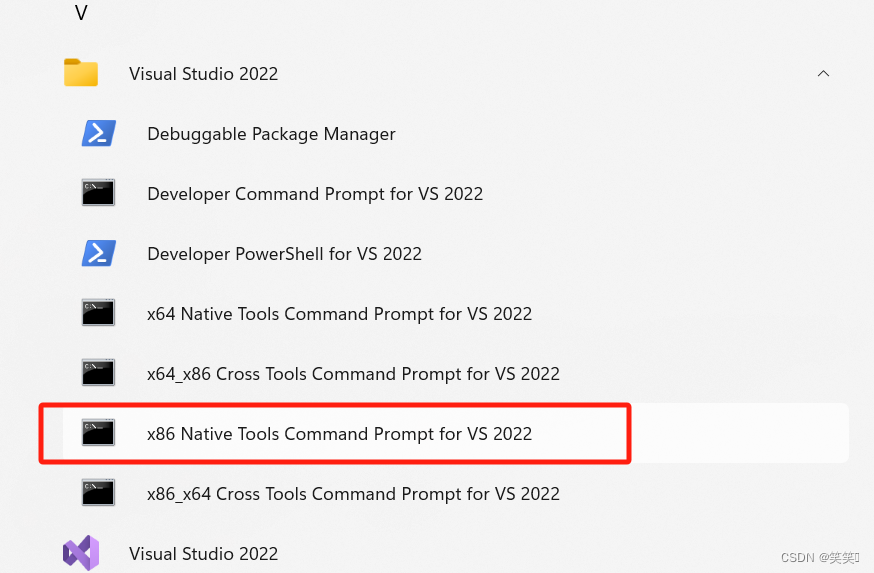
Task: Click the Debuggable Package Manager PowerShell icon
Action: [x=99, y=133]
